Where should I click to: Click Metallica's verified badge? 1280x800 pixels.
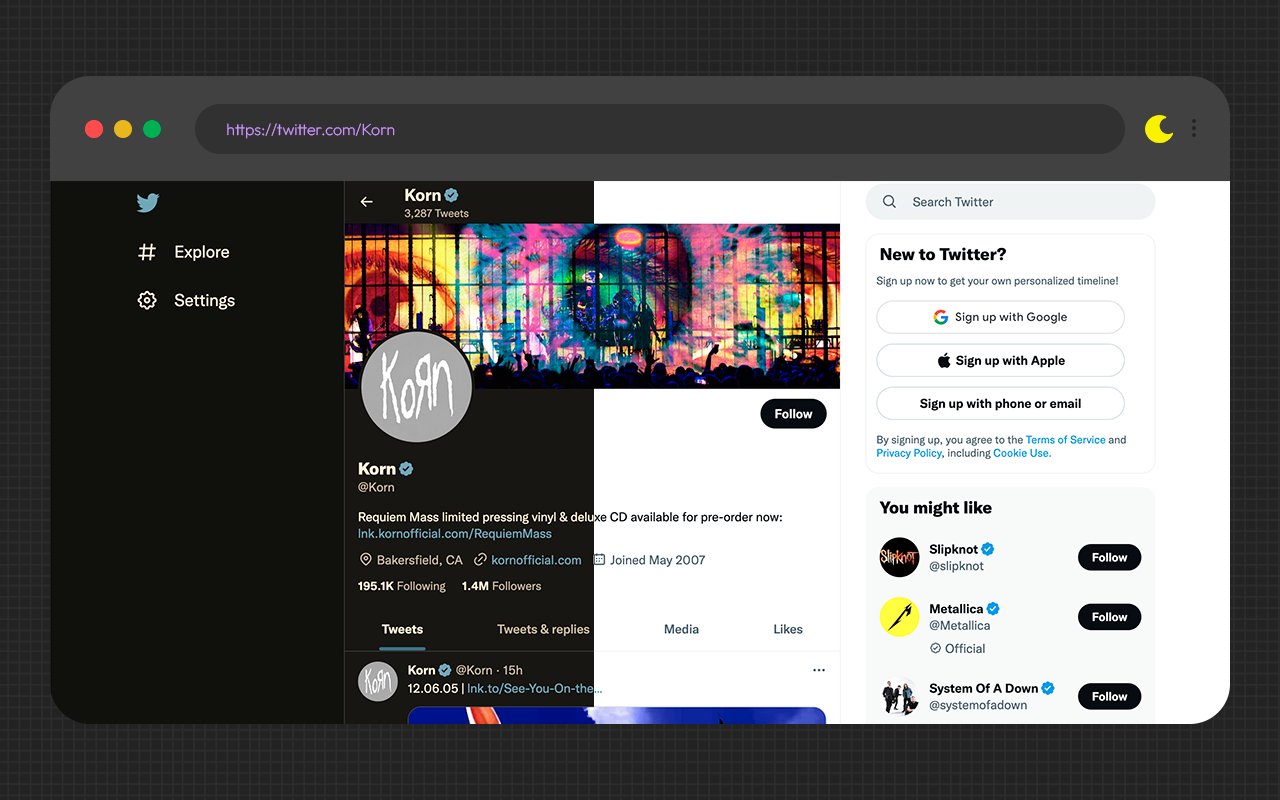pos(994,609)
